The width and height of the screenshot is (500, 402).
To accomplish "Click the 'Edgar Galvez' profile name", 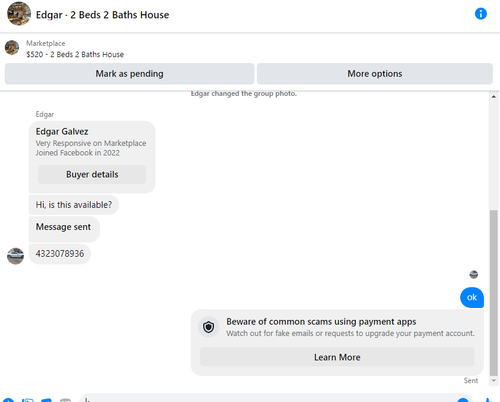I will [62, 132].
